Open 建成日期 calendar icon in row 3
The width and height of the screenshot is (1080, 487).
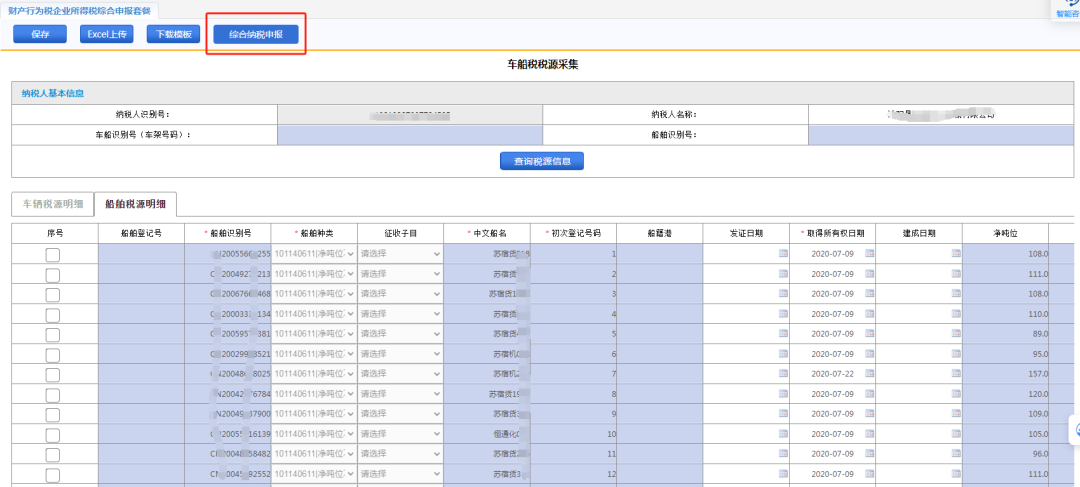coord(956,294)
